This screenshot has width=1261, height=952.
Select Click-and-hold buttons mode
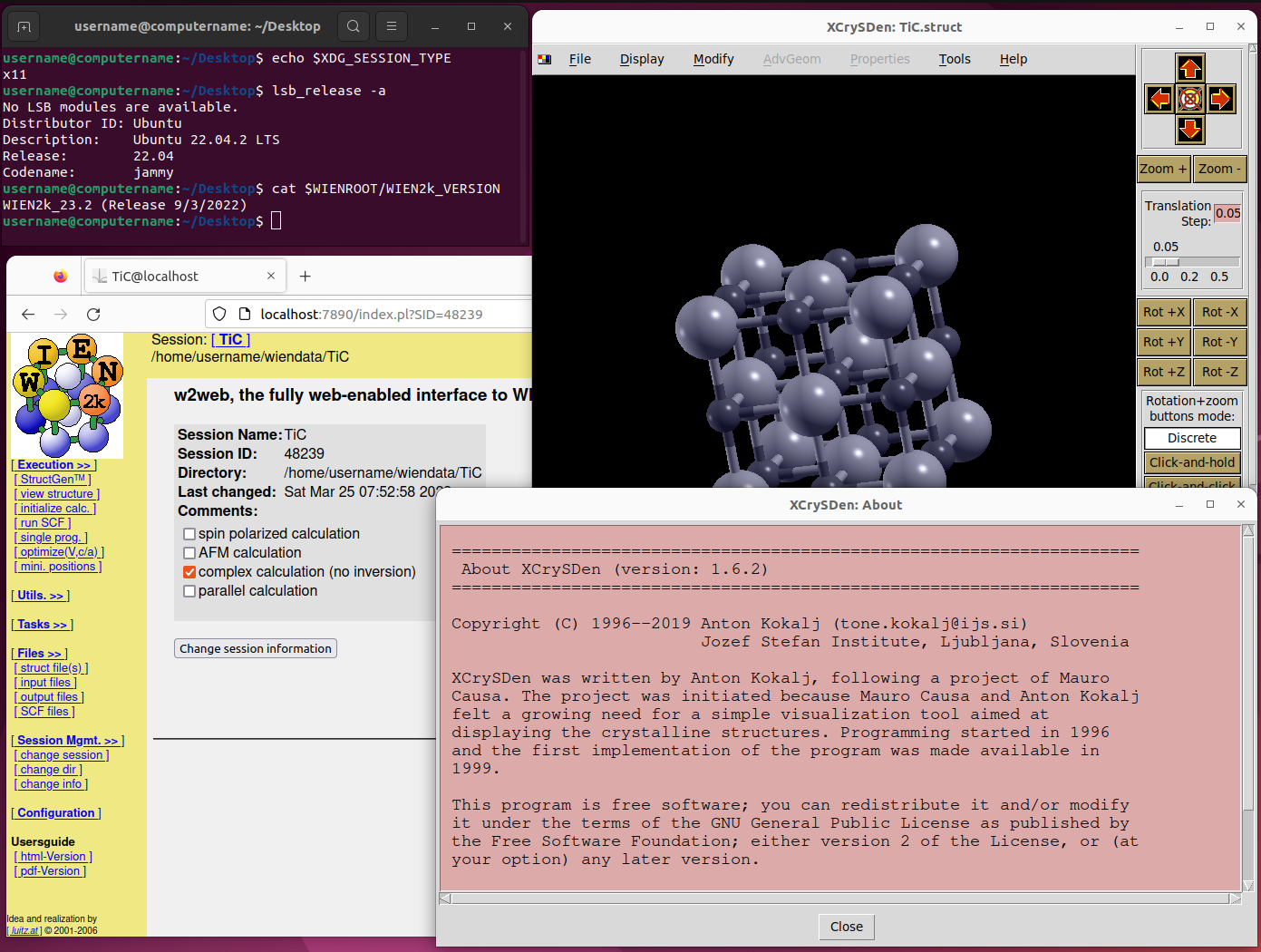1192,462
